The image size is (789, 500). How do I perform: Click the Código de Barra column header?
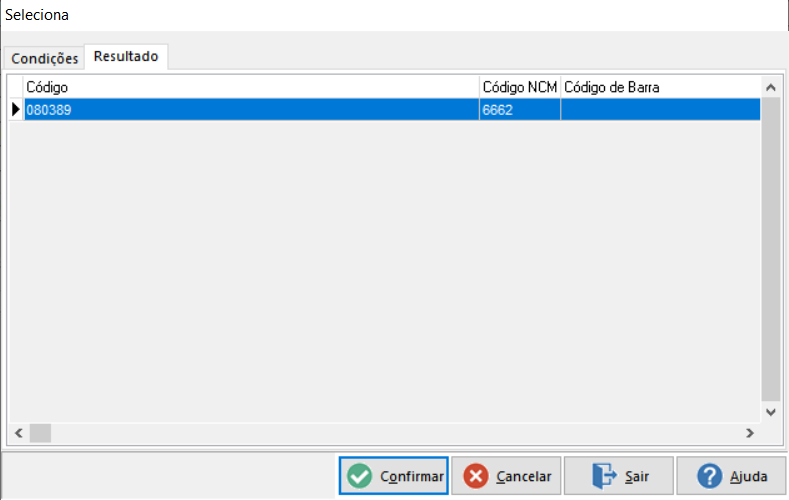point(660,87)
